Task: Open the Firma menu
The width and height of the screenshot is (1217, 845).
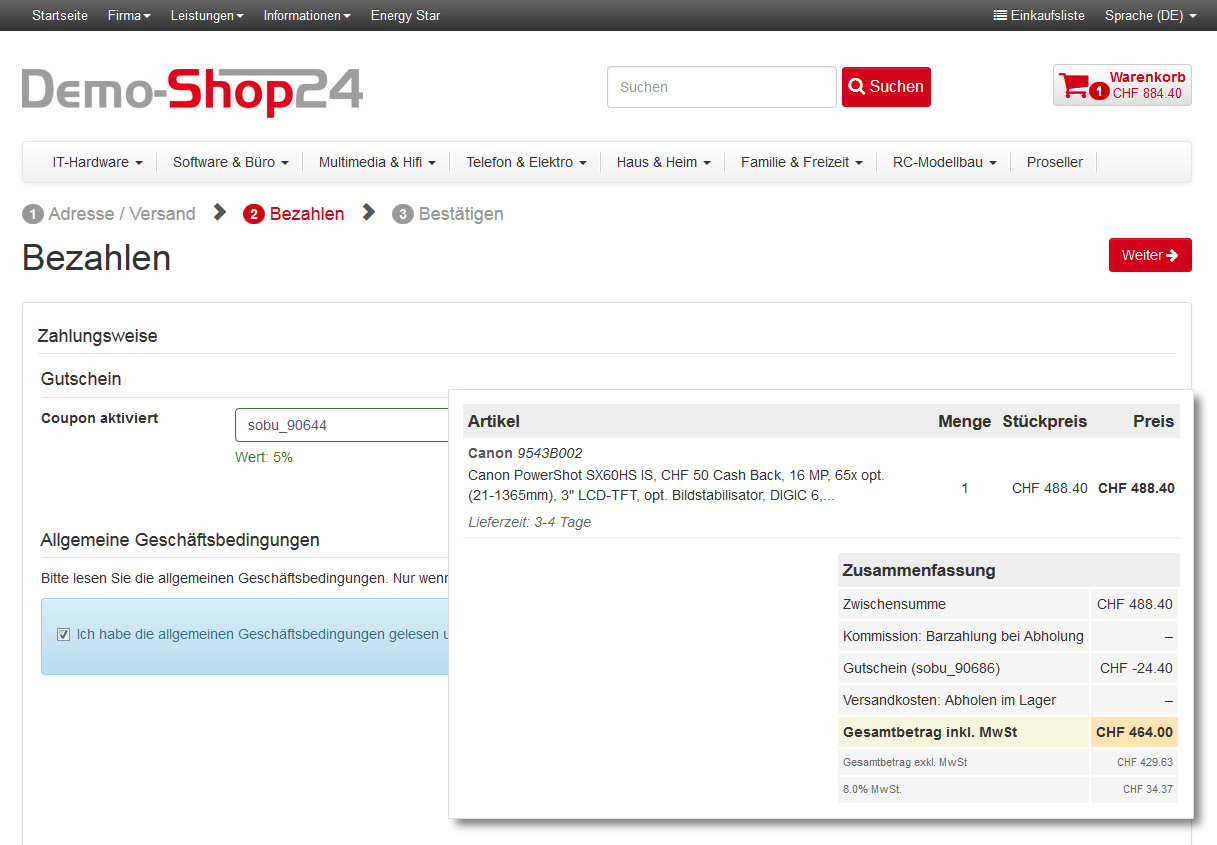Action: 129,16
